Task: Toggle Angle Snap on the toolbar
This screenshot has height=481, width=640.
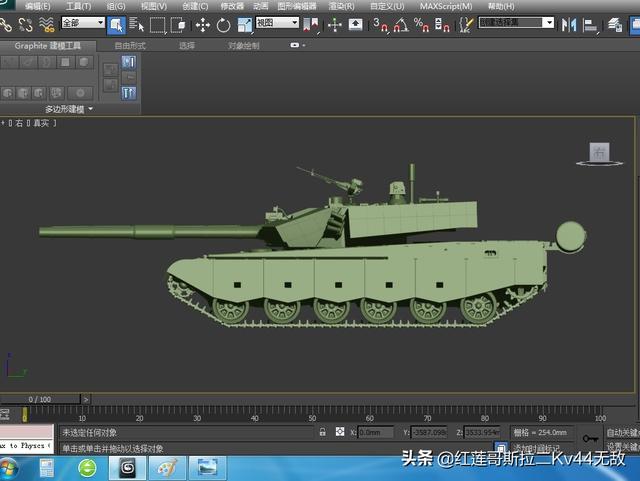Action: (x=403, y=25)
